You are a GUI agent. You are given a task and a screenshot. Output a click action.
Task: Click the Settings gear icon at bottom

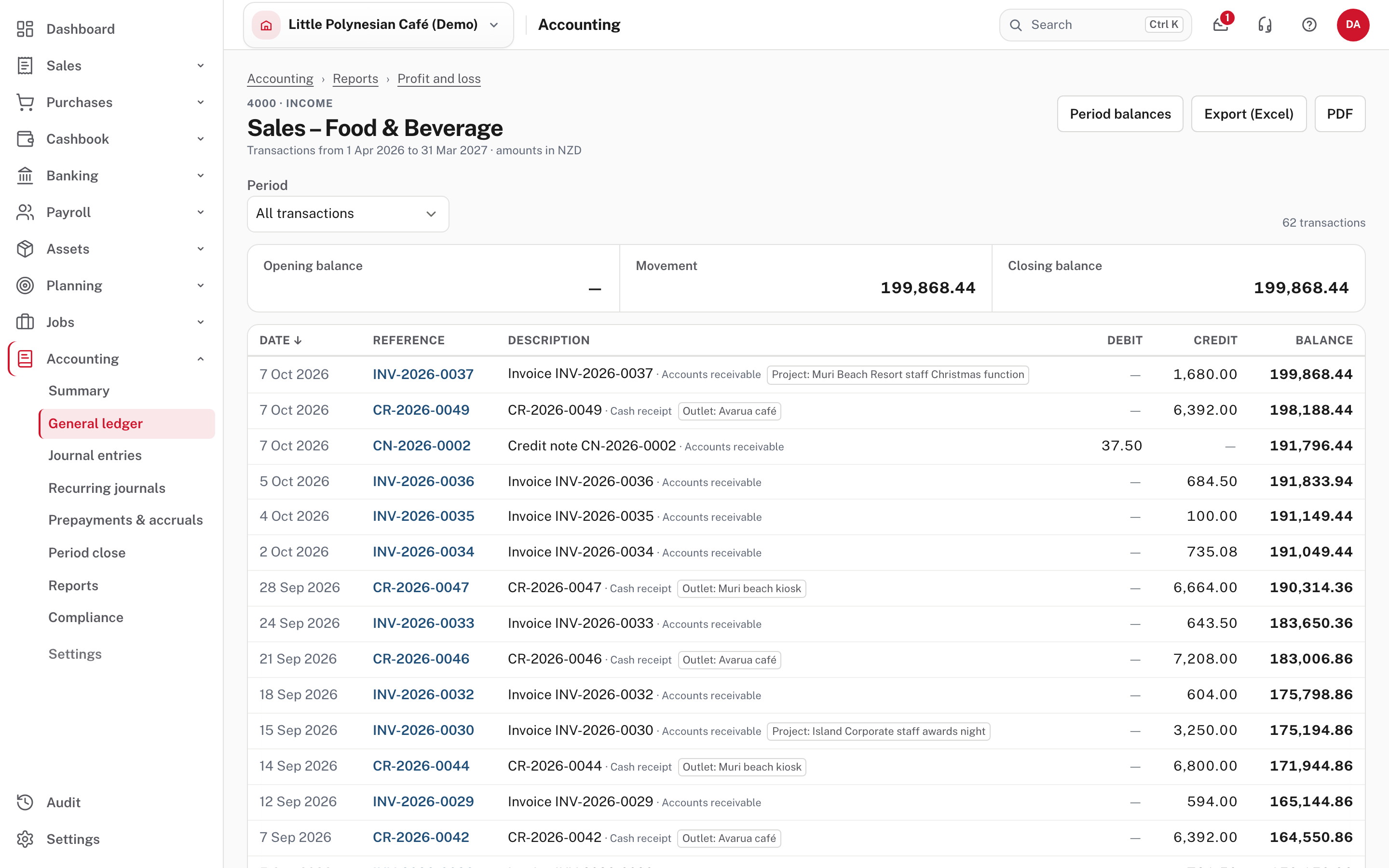click(25, 839)
